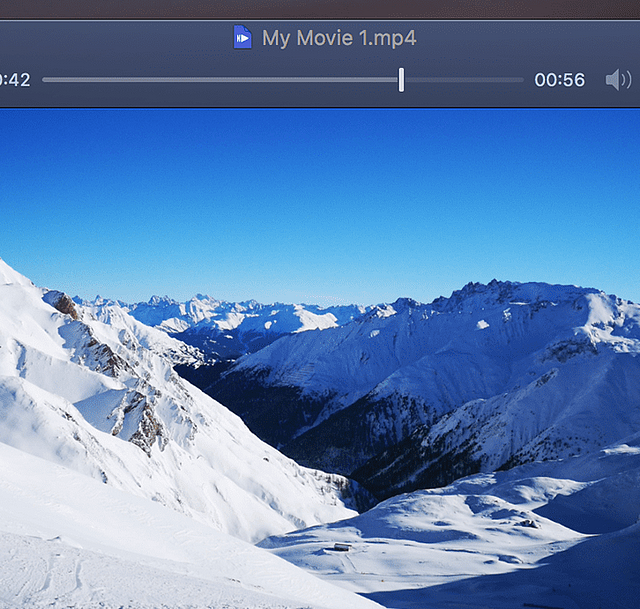Click the playhead handle on the scrubber
The width and height of the screenshot is (640, 609).
point(401,80)
